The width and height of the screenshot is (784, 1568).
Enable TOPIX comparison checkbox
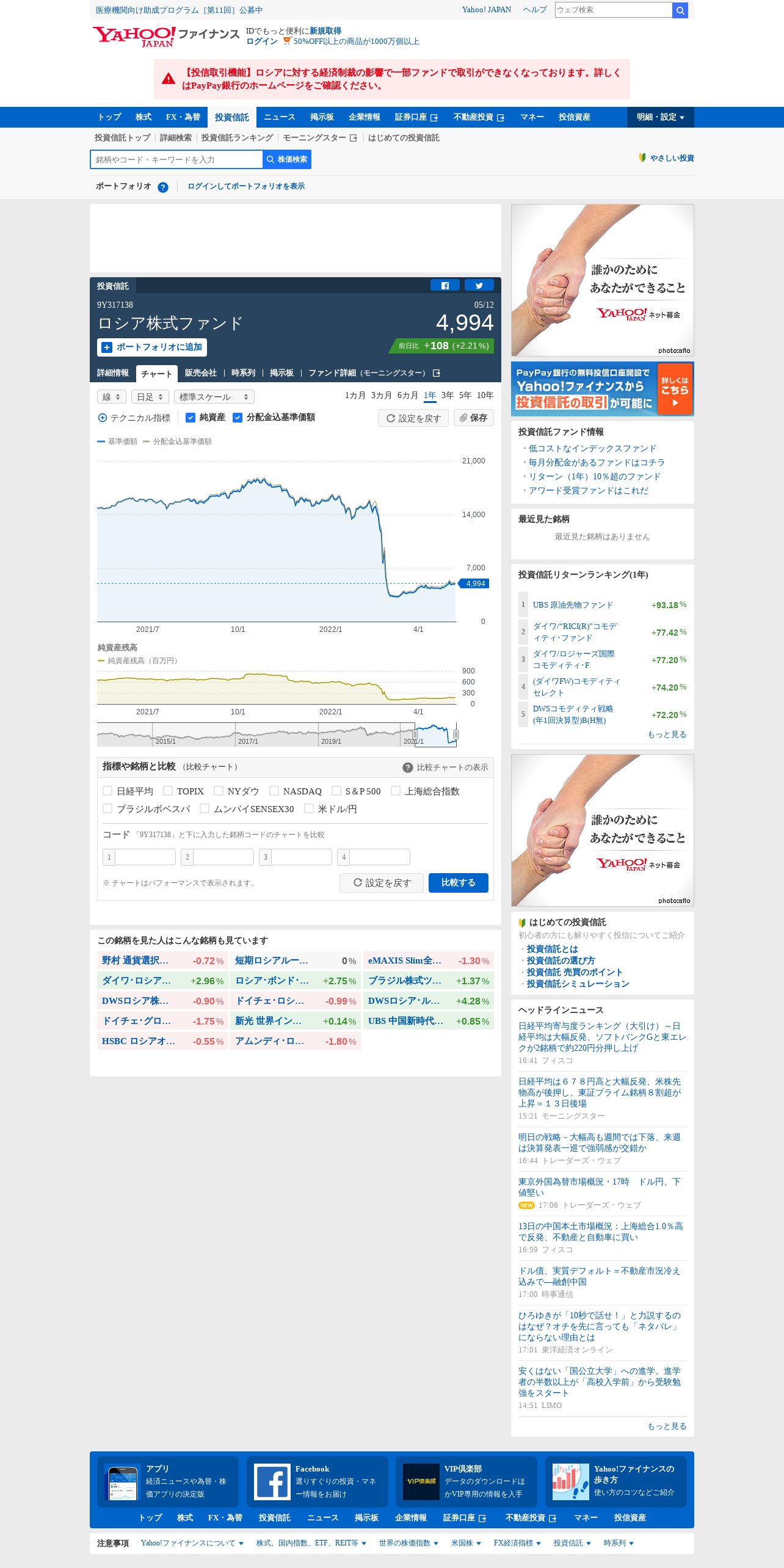168,791
